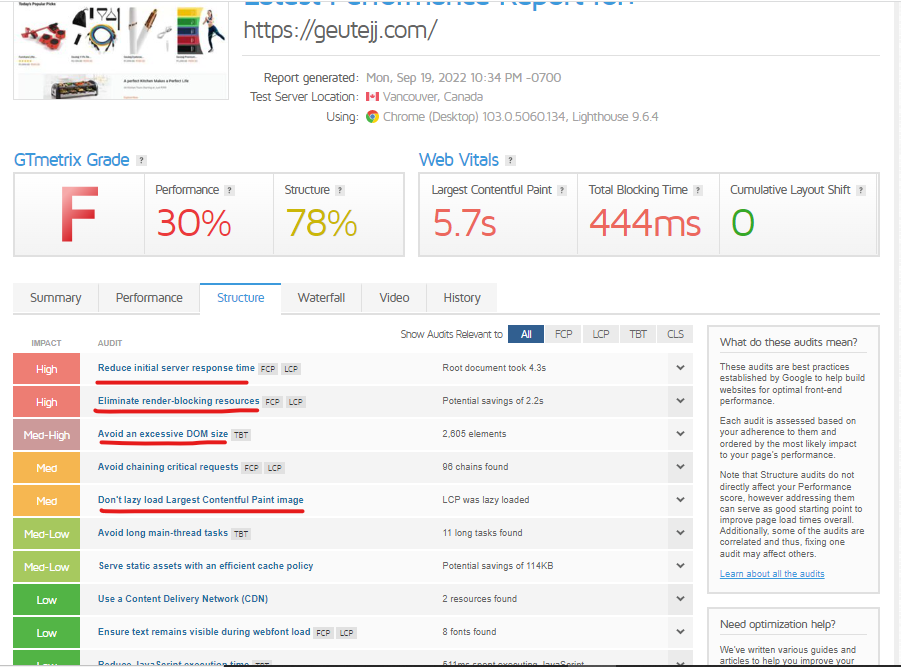Click FCP tag on chaining critical requests audit
The image size is (901, 667).
click(x=251, y=468)
